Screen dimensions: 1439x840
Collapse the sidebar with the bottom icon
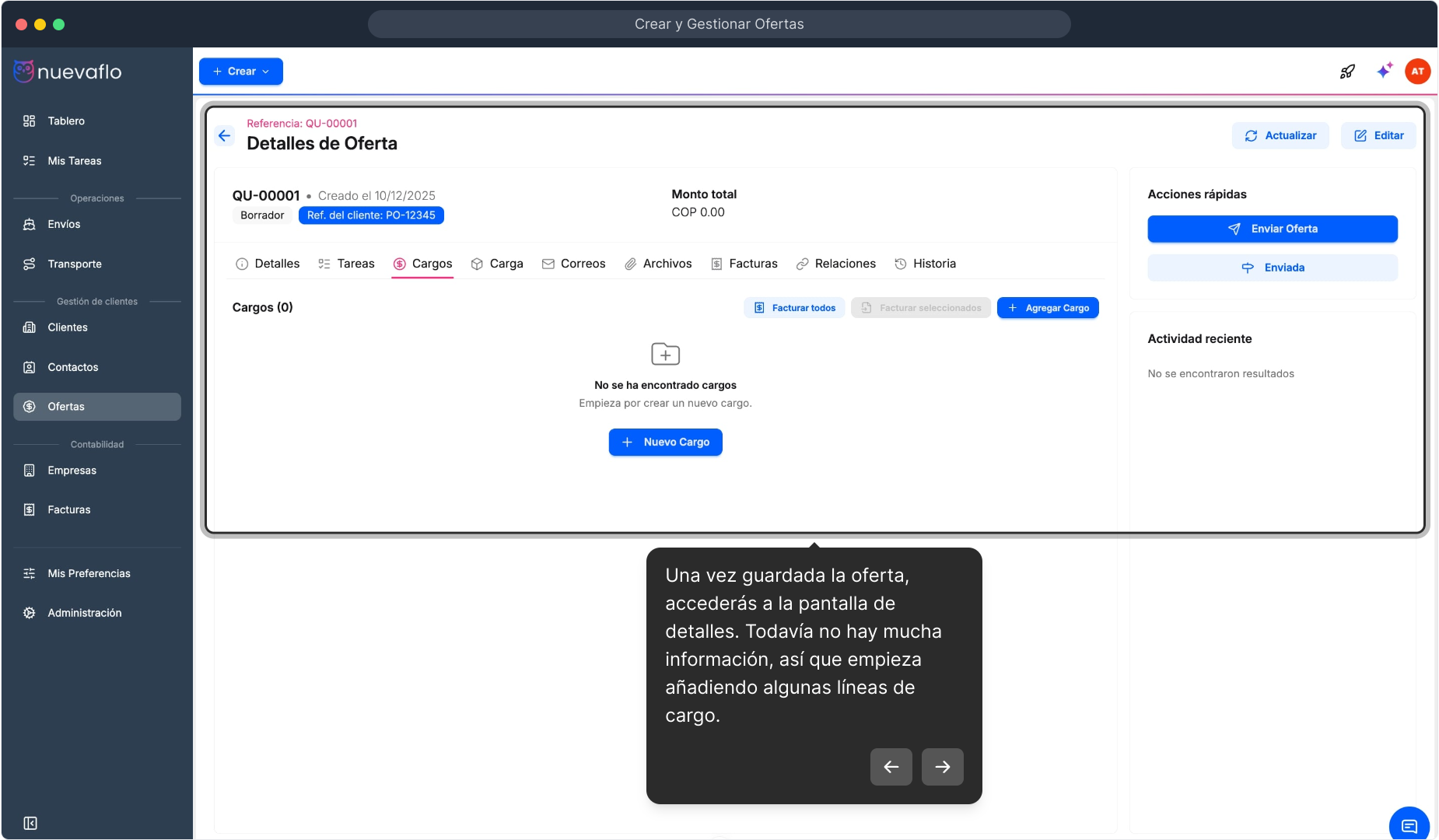pyautogui.click(x=30, y=823)
